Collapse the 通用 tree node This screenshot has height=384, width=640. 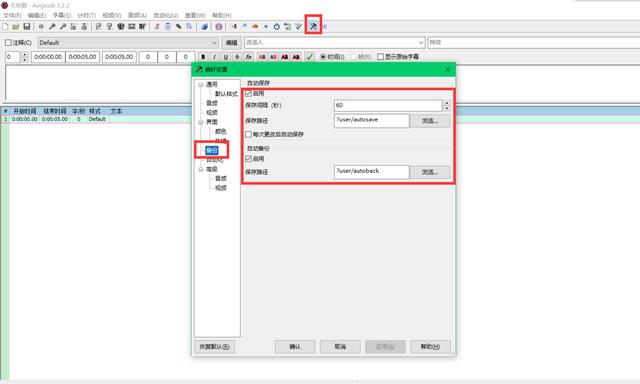tap(200, 84)
